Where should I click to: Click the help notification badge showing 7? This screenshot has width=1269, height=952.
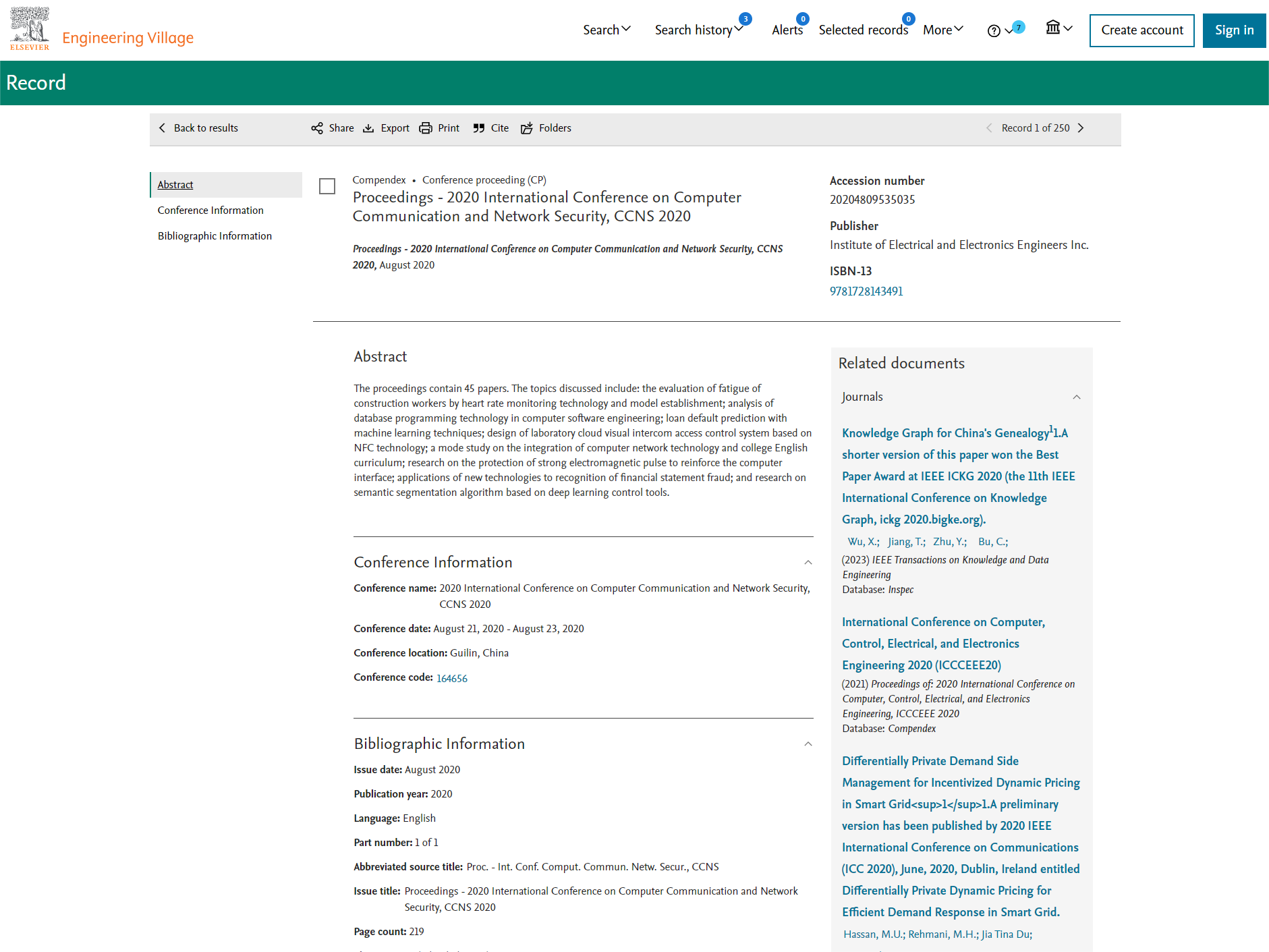1019,27
